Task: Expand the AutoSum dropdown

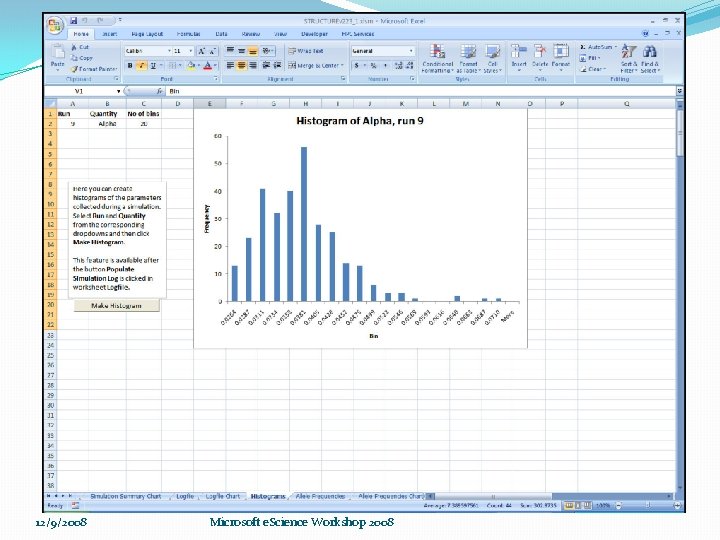Action: [x=615, y=47]
